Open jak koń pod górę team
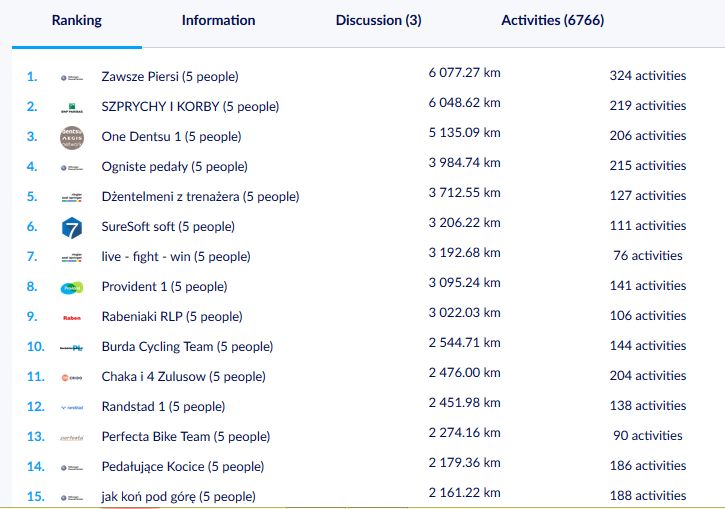Viewport: 725px width, 509px height. coord(178,497)
